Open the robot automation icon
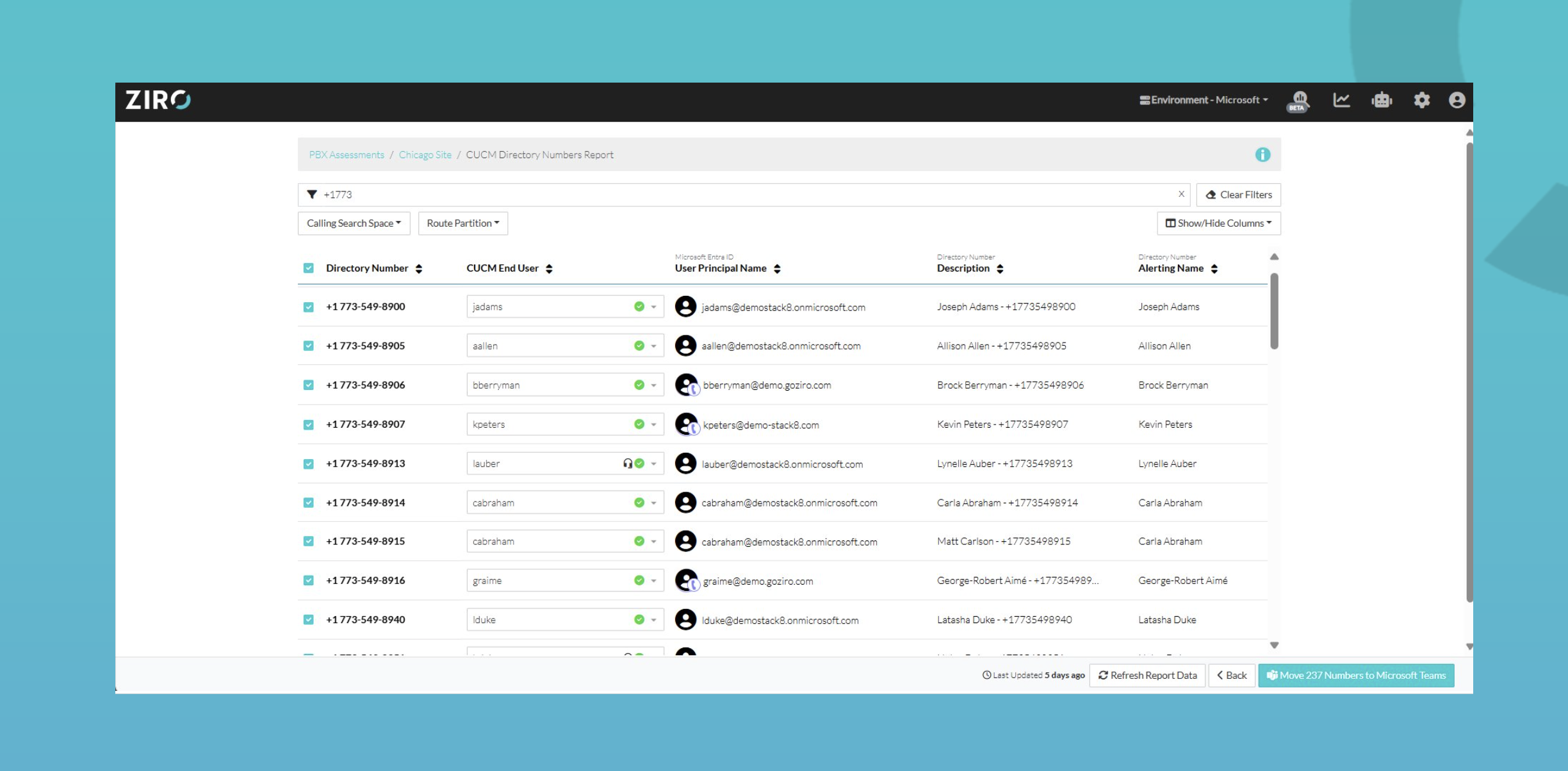The image size is (1568, 771). [x=1382, y=100]
